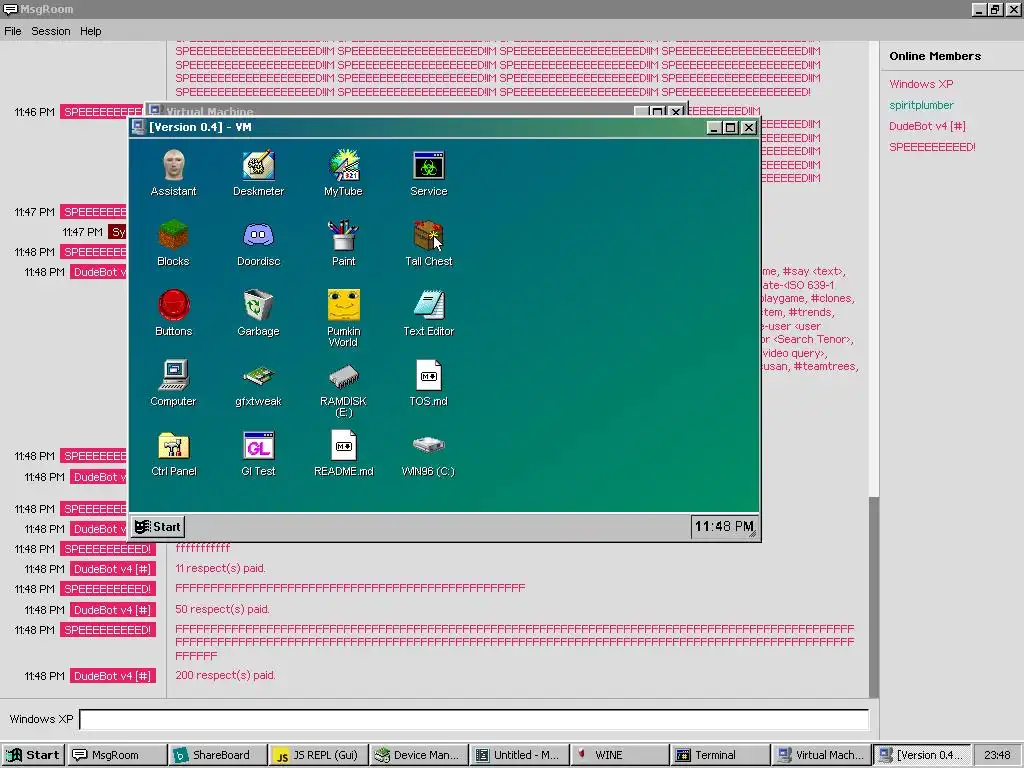Select spiritplumber in Online Members
Viewport: 1024px width, 768px height.
point(921,105)
